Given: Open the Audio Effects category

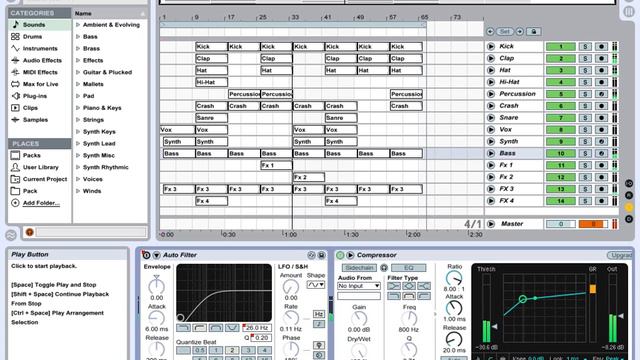Looking at the screenshot, I should point(42,60).
